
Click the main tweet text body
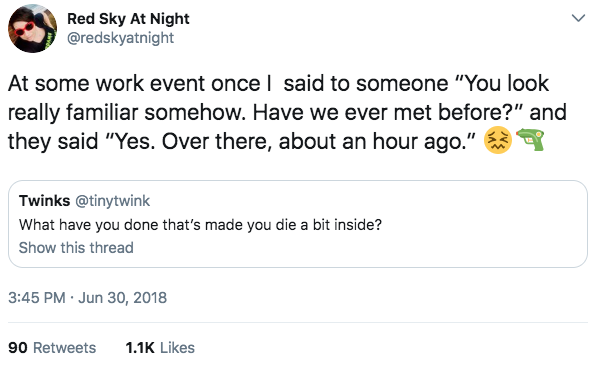[287, 112]
